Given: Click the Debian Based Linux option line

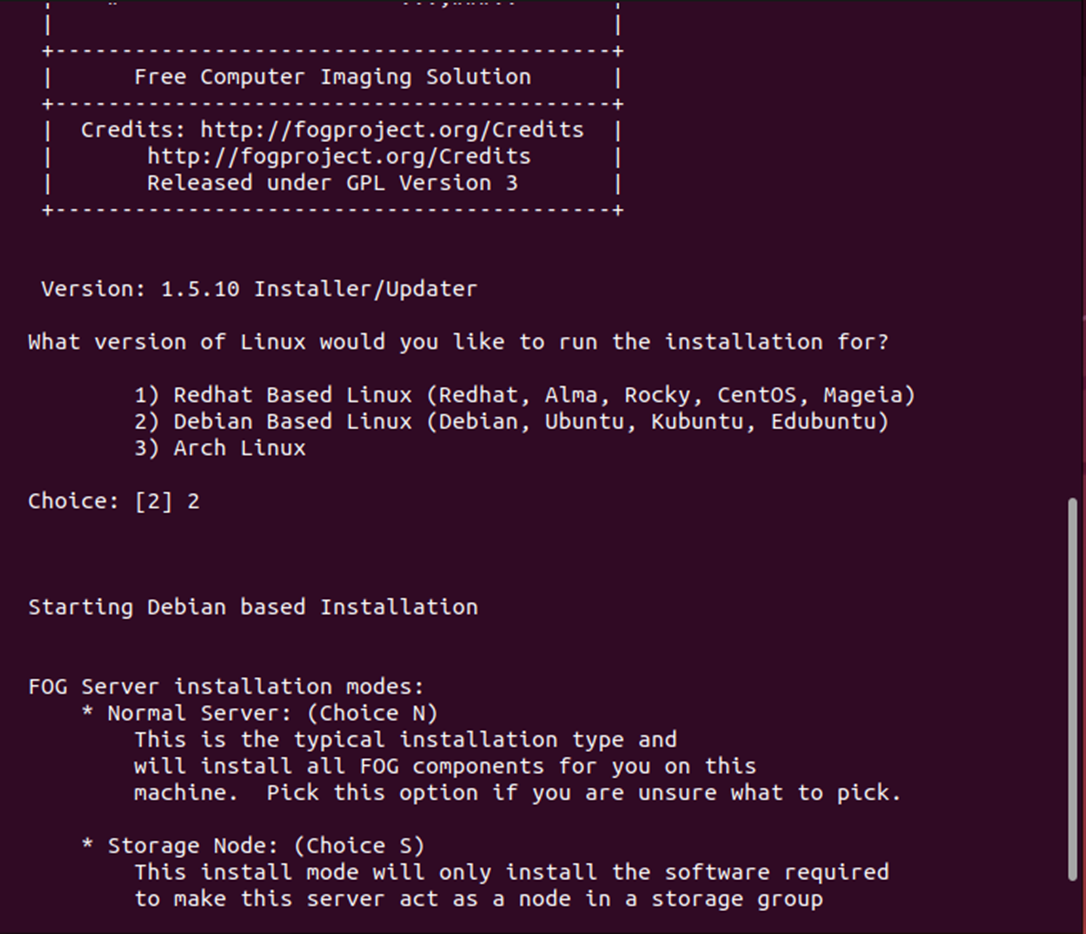Looking at the screenshot, I should pos(511,422).
